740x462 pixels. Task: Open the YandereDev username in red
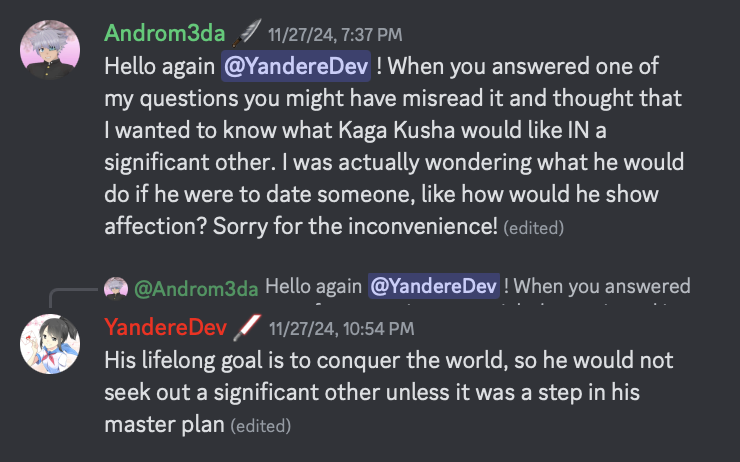164,327
